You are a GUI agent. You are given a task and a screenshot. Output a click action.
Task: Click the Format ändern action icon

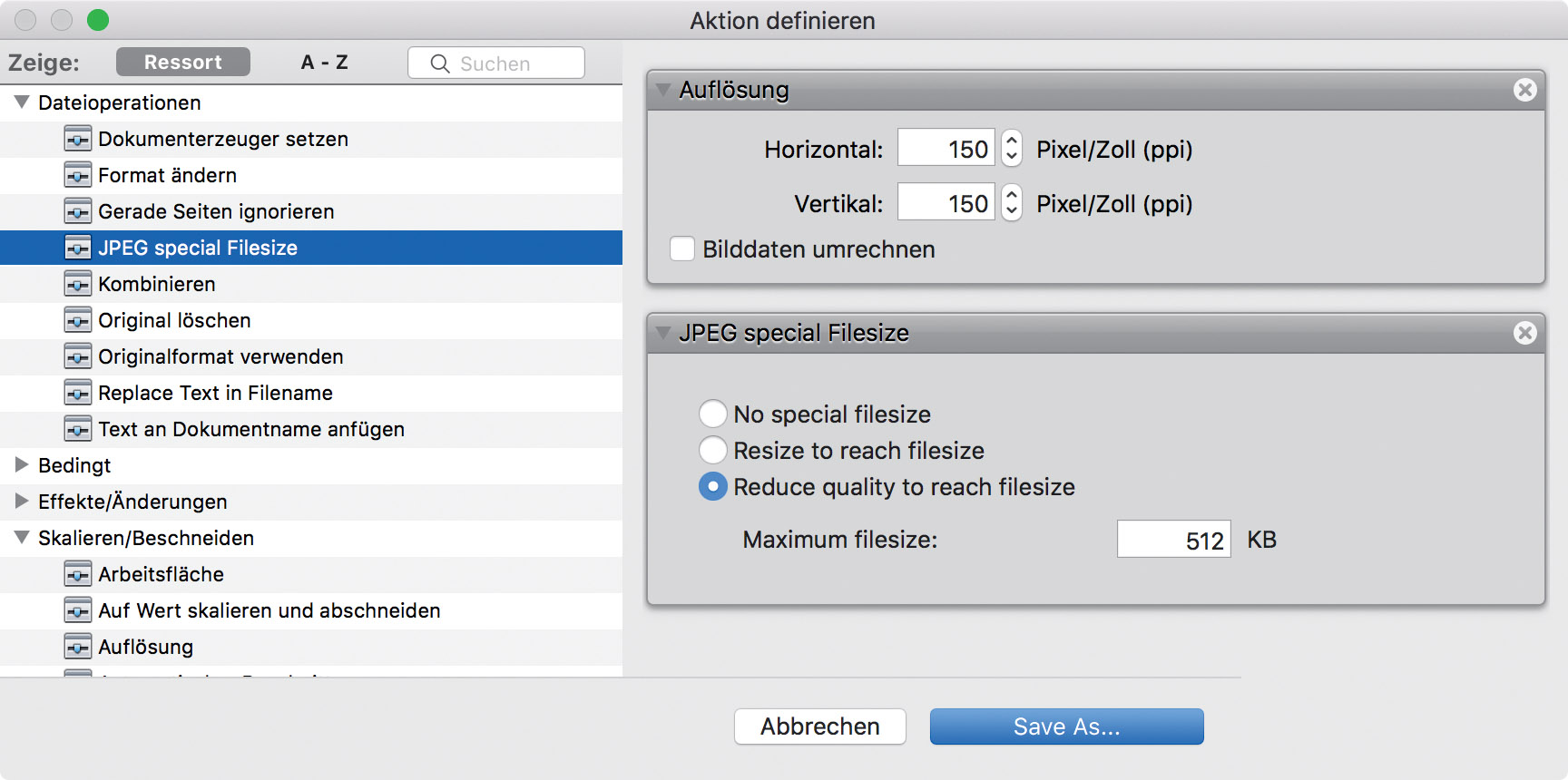click(78, 176)
